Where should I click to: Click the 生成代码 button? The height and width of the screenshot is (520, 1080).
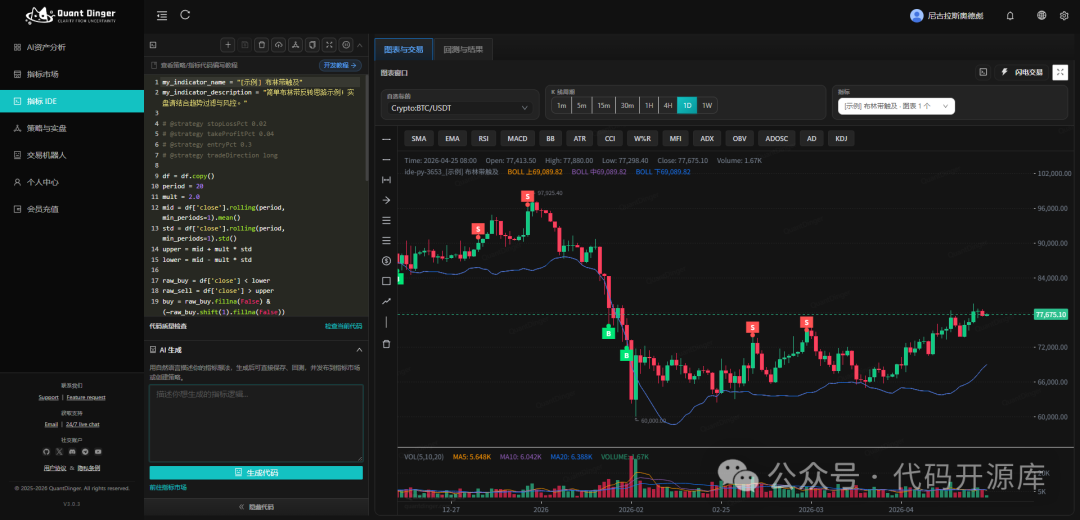point(256,472)
